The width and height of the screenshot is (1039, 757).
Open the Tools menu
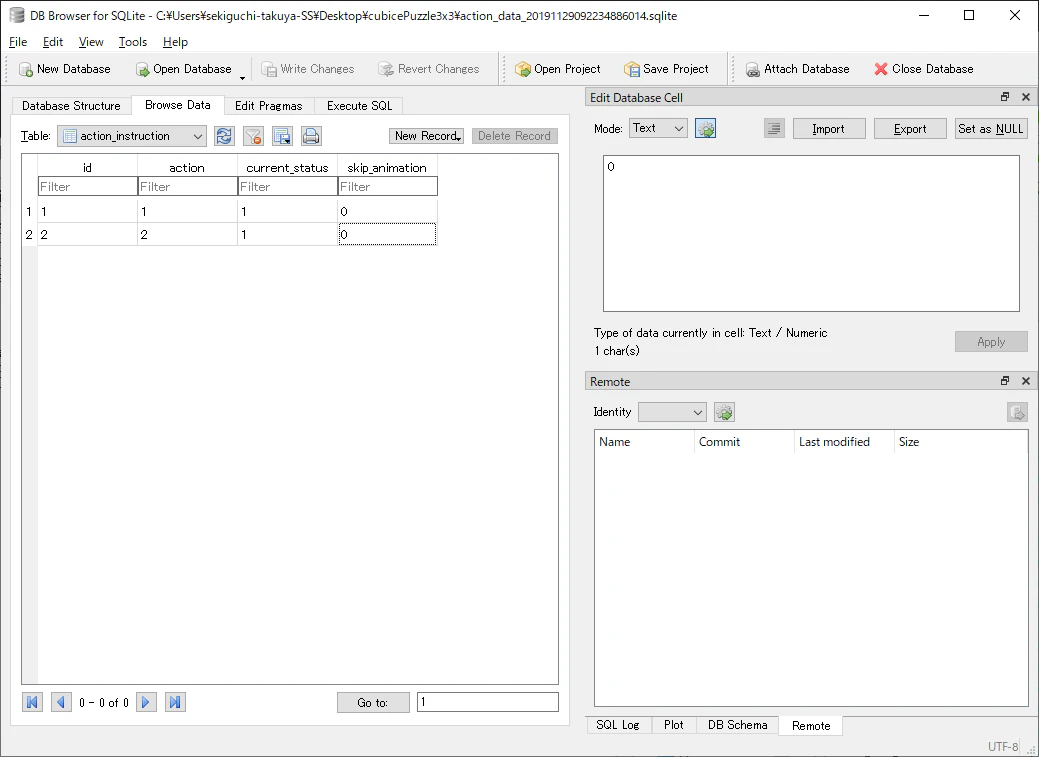tap(133, 42)
